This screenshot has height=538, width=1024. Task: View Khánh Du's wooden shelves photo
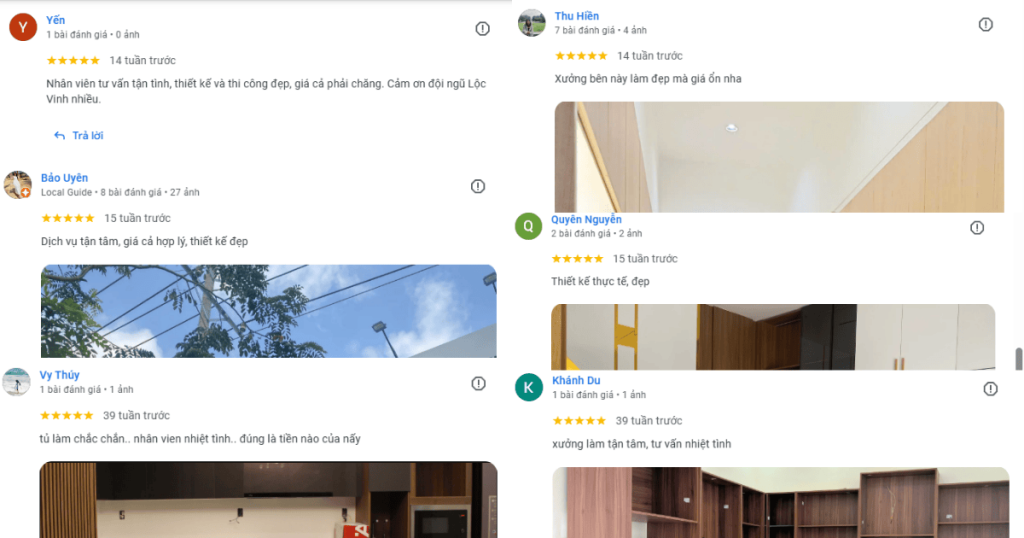780,502
